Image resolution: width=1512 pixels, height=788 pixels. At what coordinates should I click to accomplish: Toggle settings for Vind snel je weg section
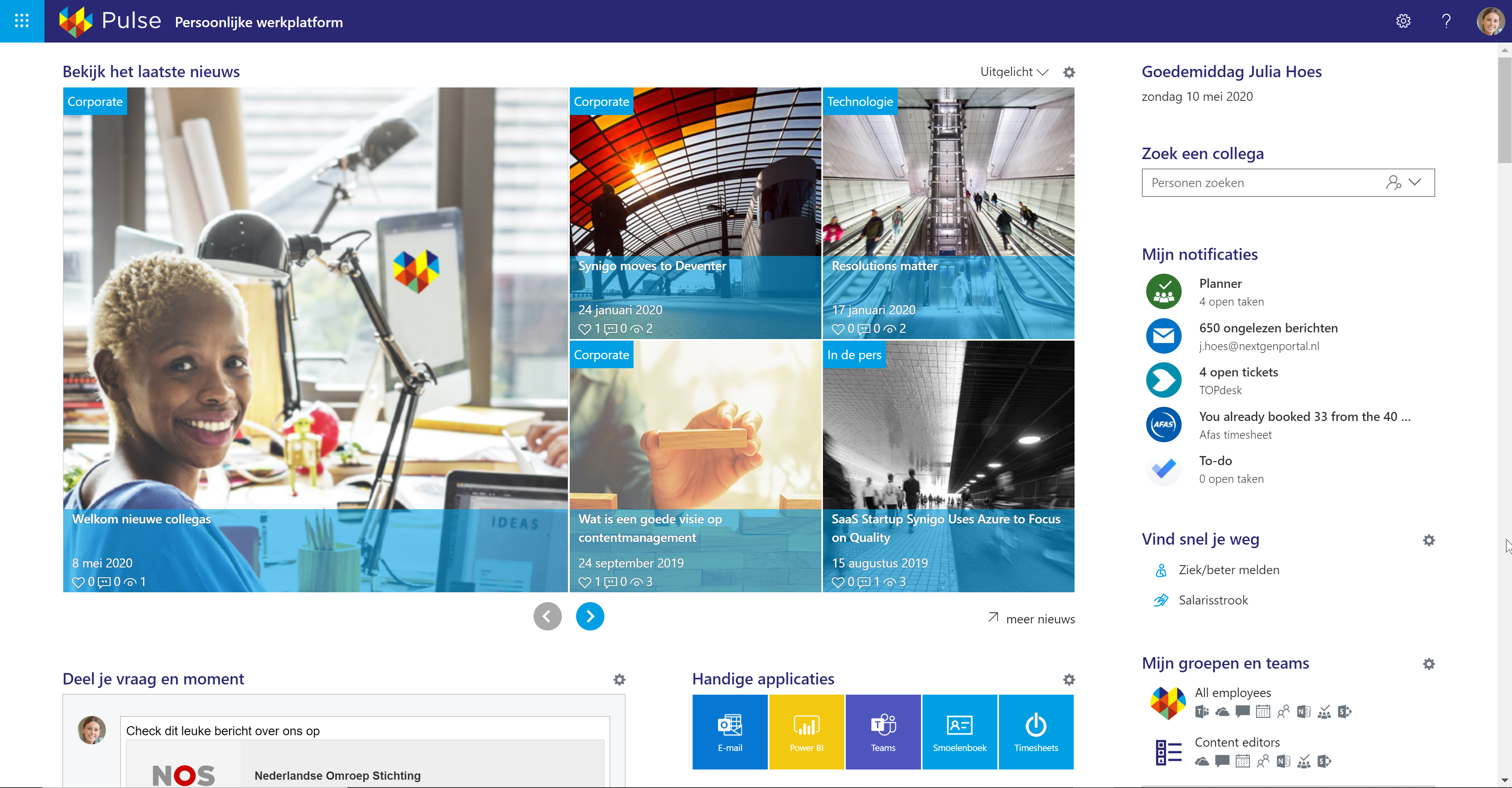pos(1428,540)
